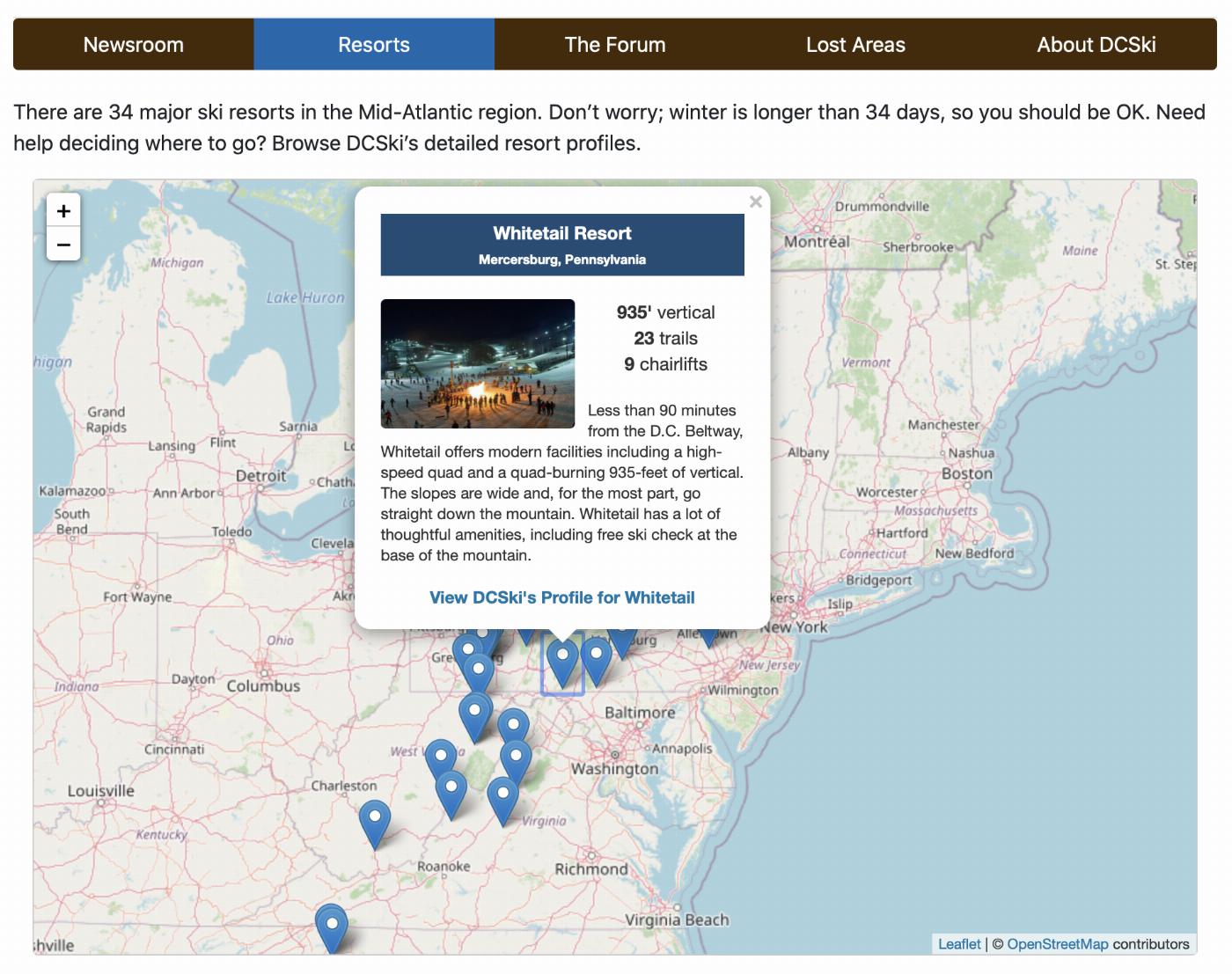Image resolution: width=1232 pixels, height=974 pixels.
Task: Select the highlighted Whitetail map marker
Action: (x=562, y=664)
